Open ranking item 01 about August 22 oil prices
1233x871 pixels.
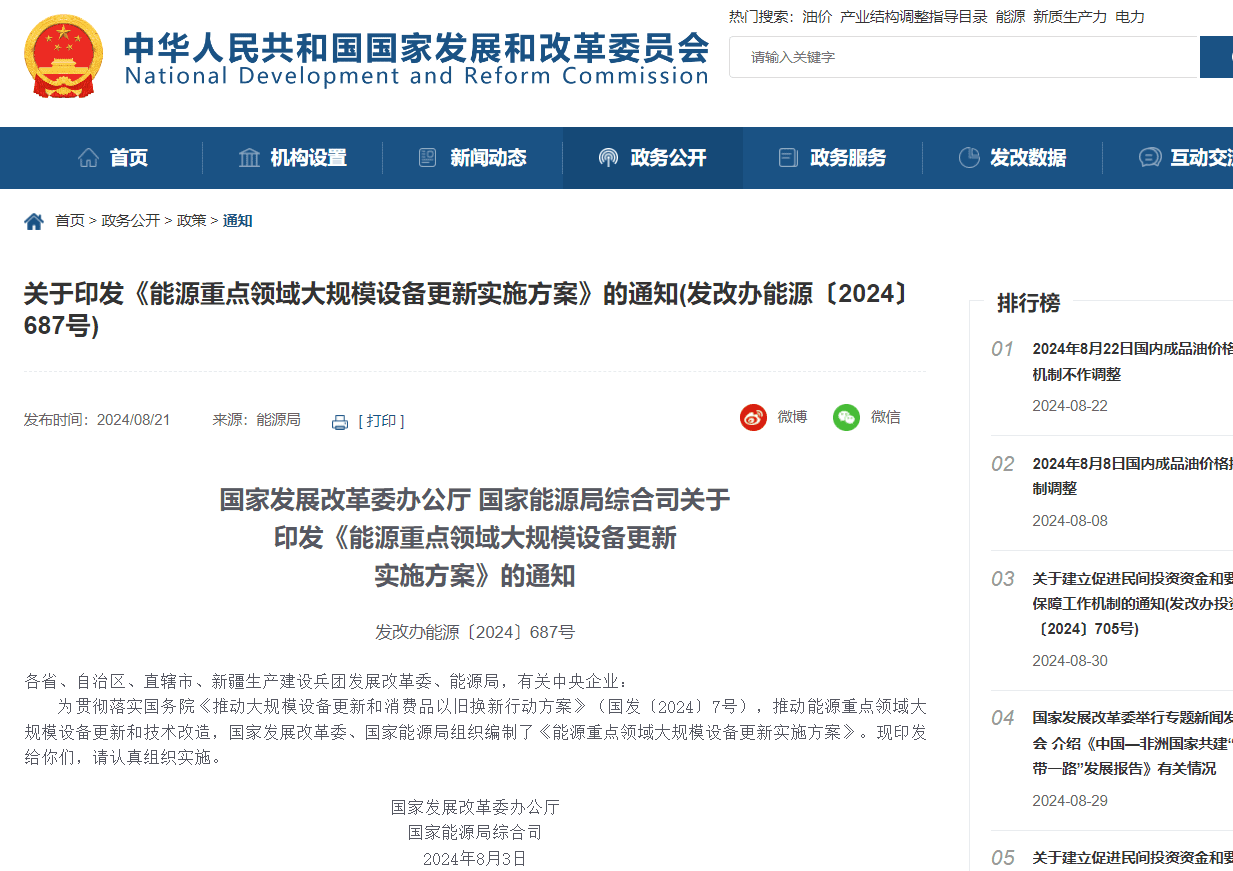pyautogui.click(x=1131, y=361)
